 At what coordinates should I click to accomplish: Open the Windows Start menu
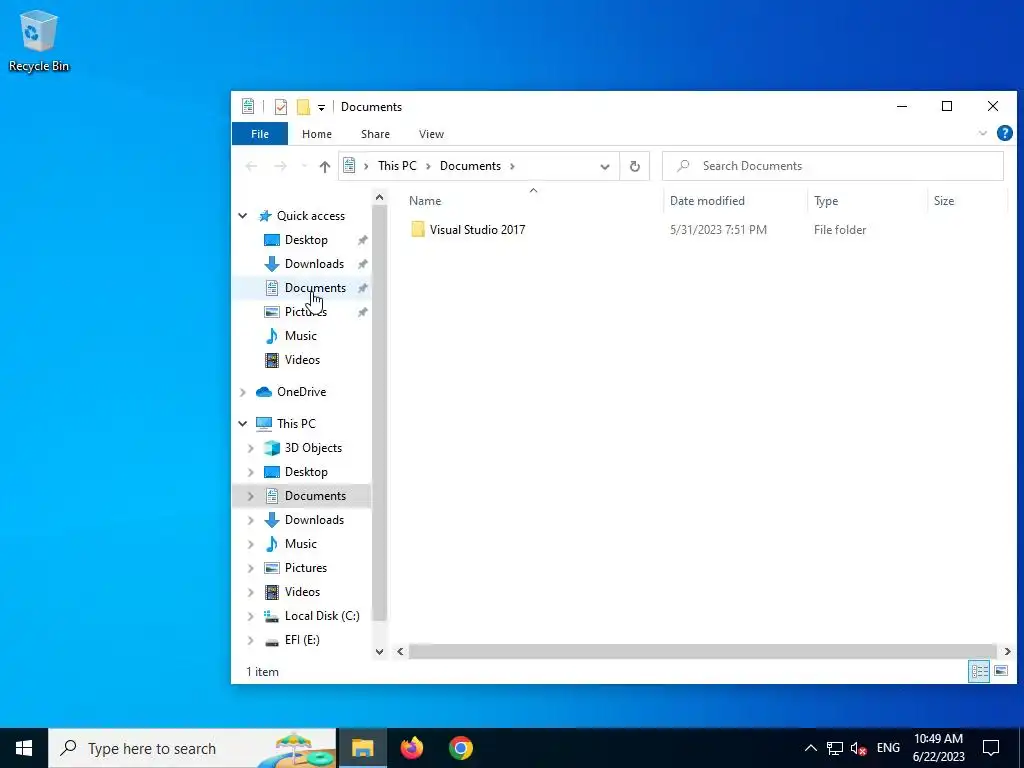click(24, 748)
